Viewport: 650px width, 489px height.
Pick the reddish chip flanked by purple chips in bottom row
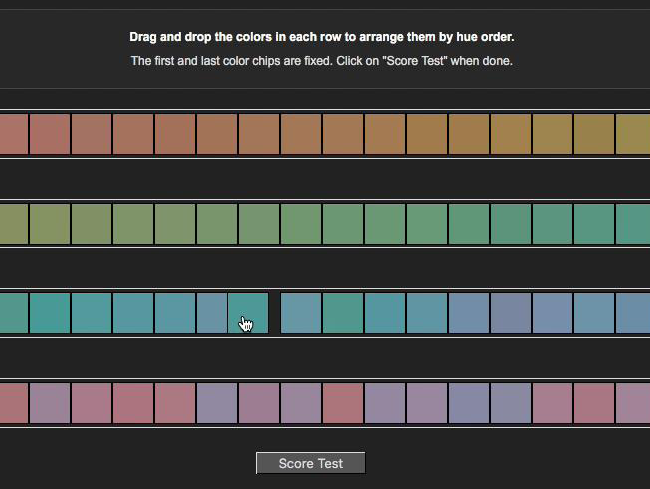(343, 403)
